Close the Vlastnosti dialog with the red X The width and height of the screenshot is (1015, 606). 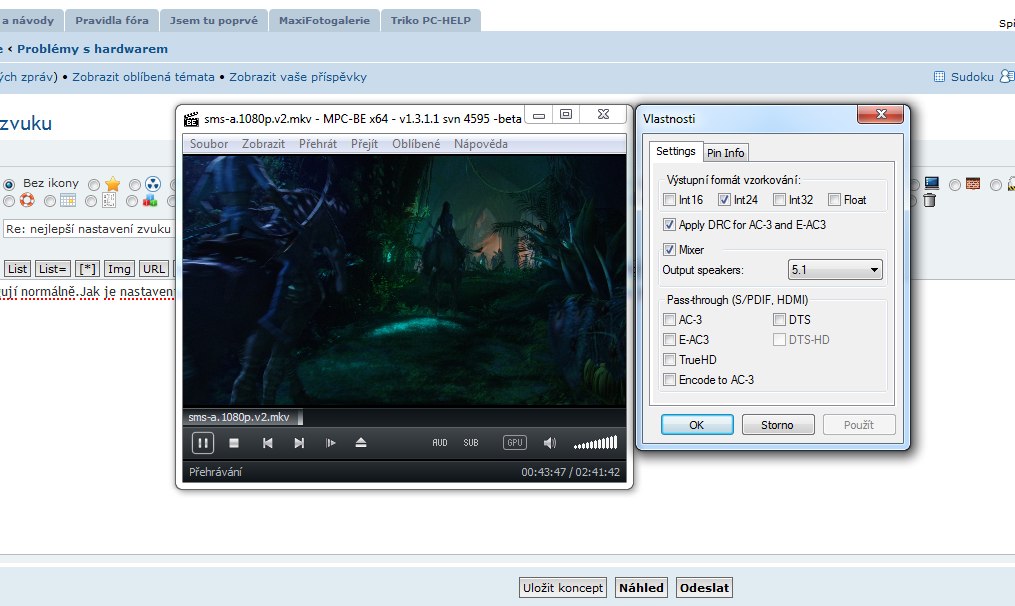(880, 114)
